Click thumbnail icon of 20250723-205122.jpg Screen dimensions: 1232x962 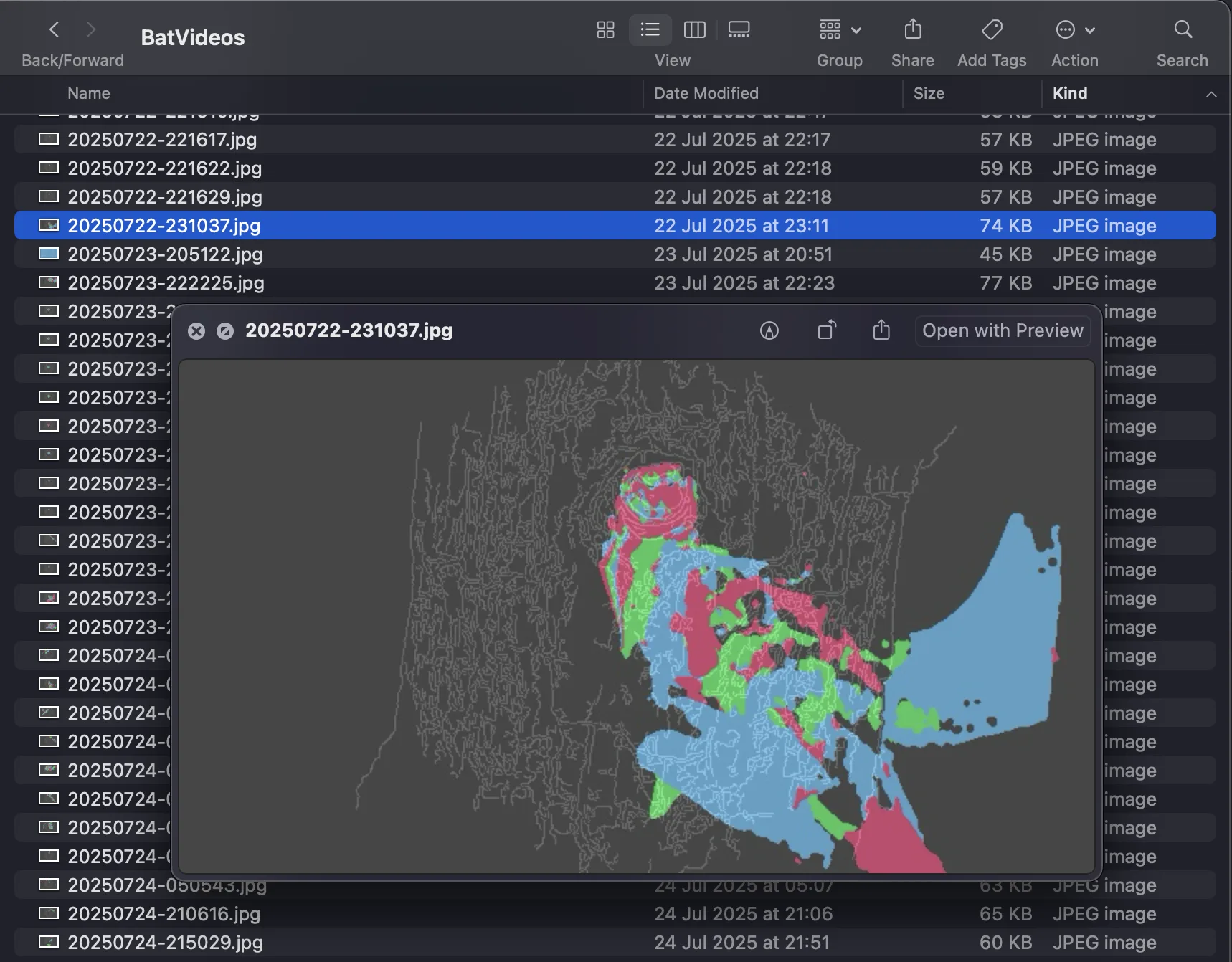click(x=49, y=254)
